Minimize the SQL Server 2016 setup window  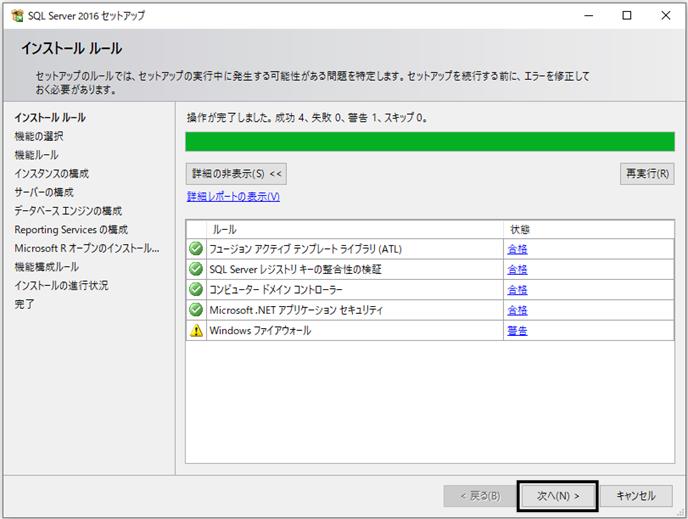pyautogui.click(x=589, y=16)
